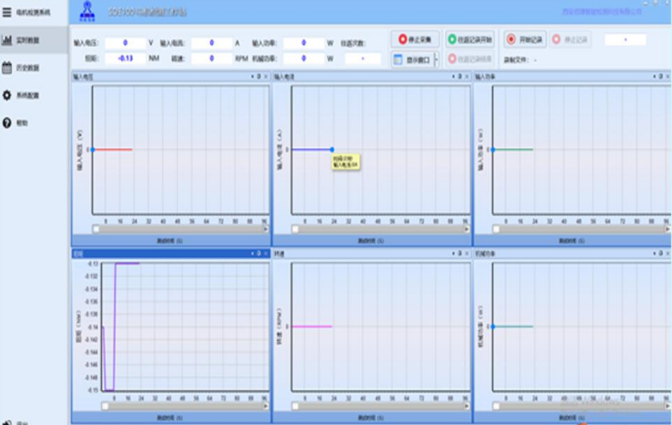Pin the 输入电压 chart panel

259,77
